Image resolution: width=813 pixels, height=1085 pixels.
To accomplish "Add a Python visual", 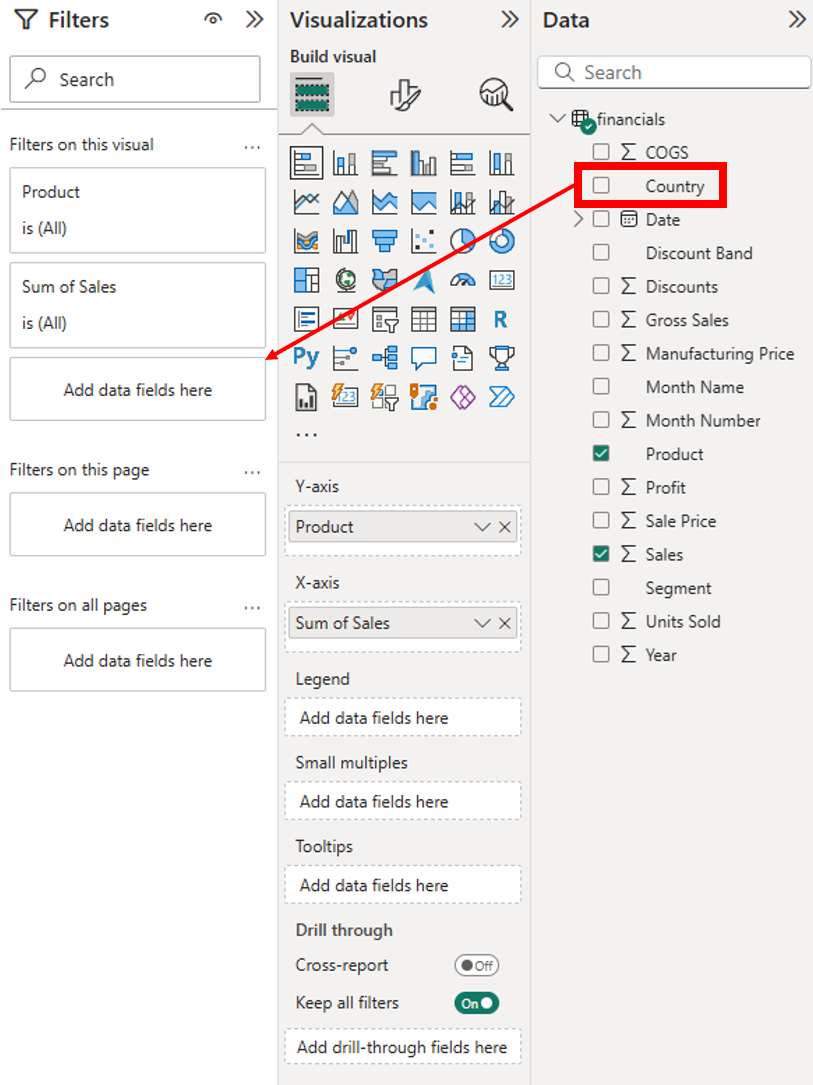I will tap(306, 358).
